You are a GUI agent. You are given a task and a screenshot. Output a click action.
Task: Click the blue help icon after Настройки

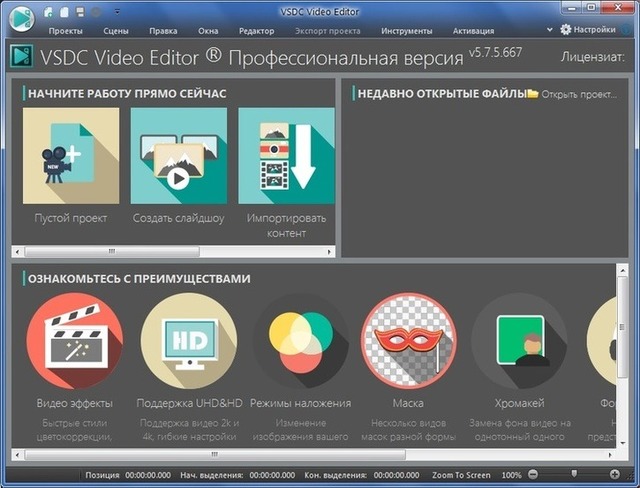point(626,29)
